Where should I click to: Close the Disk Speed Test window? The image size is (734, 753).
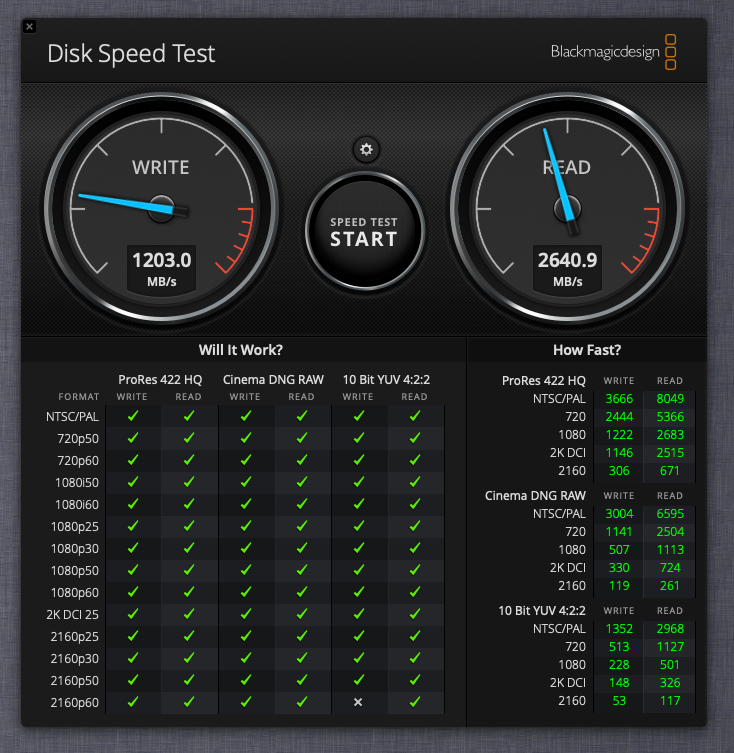[29, 26]
